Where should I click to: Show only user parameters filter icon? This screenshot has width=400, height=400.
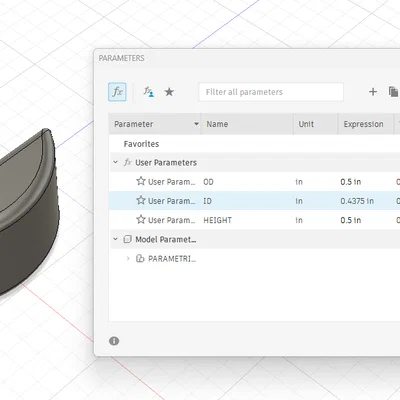149,92
